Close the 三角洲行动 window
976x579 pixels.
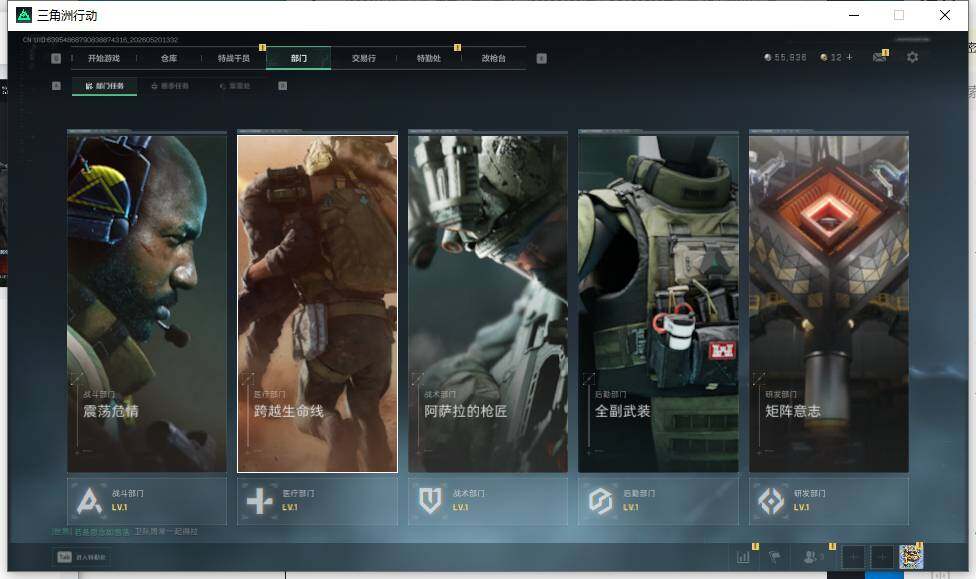[945, 15]
